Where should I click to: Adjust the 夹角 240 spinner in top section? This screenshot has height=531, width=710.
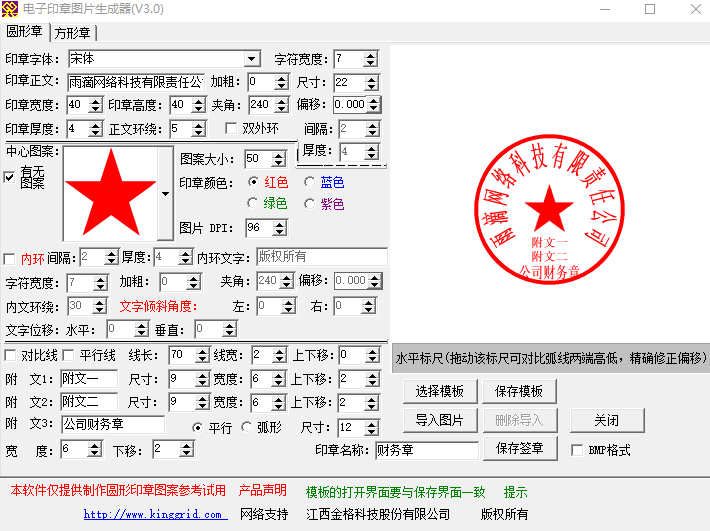click(282, 105)
